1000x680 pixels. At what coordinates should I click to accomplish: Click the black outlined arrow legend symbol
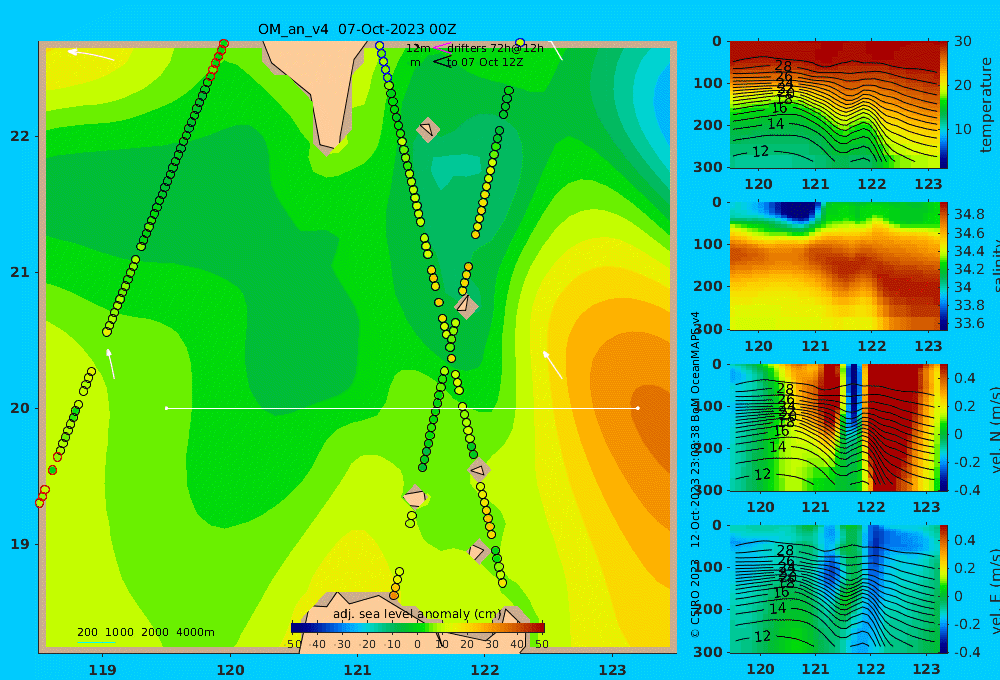(442, 62)
